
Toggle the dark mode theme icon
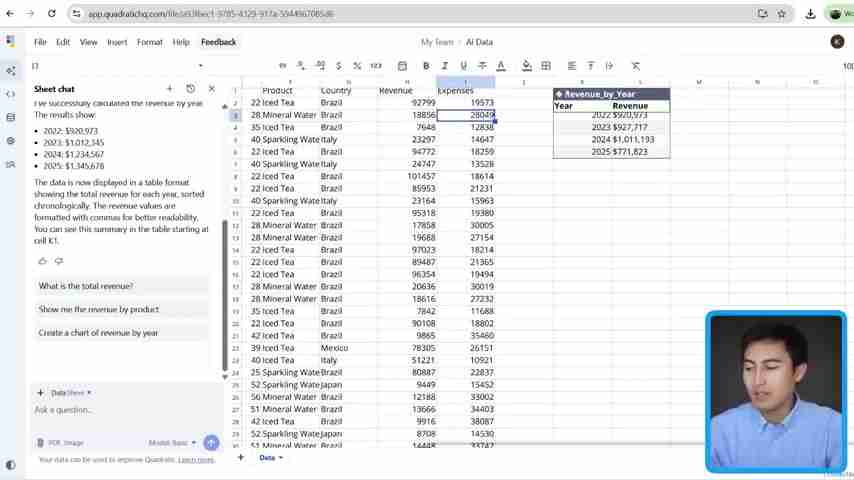10,465
